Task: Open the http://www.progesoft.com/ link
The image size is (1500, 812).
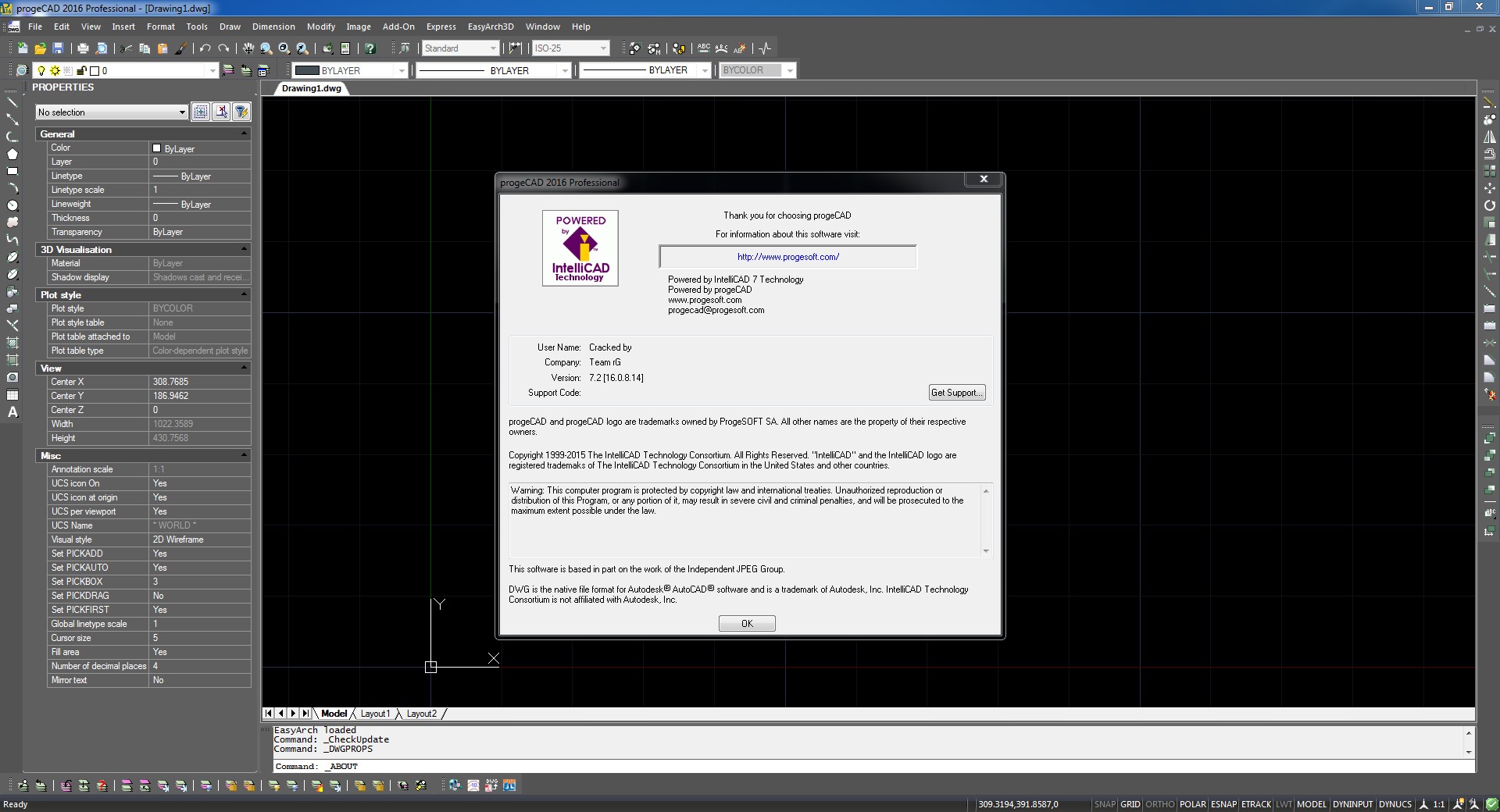Action: point(788,257)
